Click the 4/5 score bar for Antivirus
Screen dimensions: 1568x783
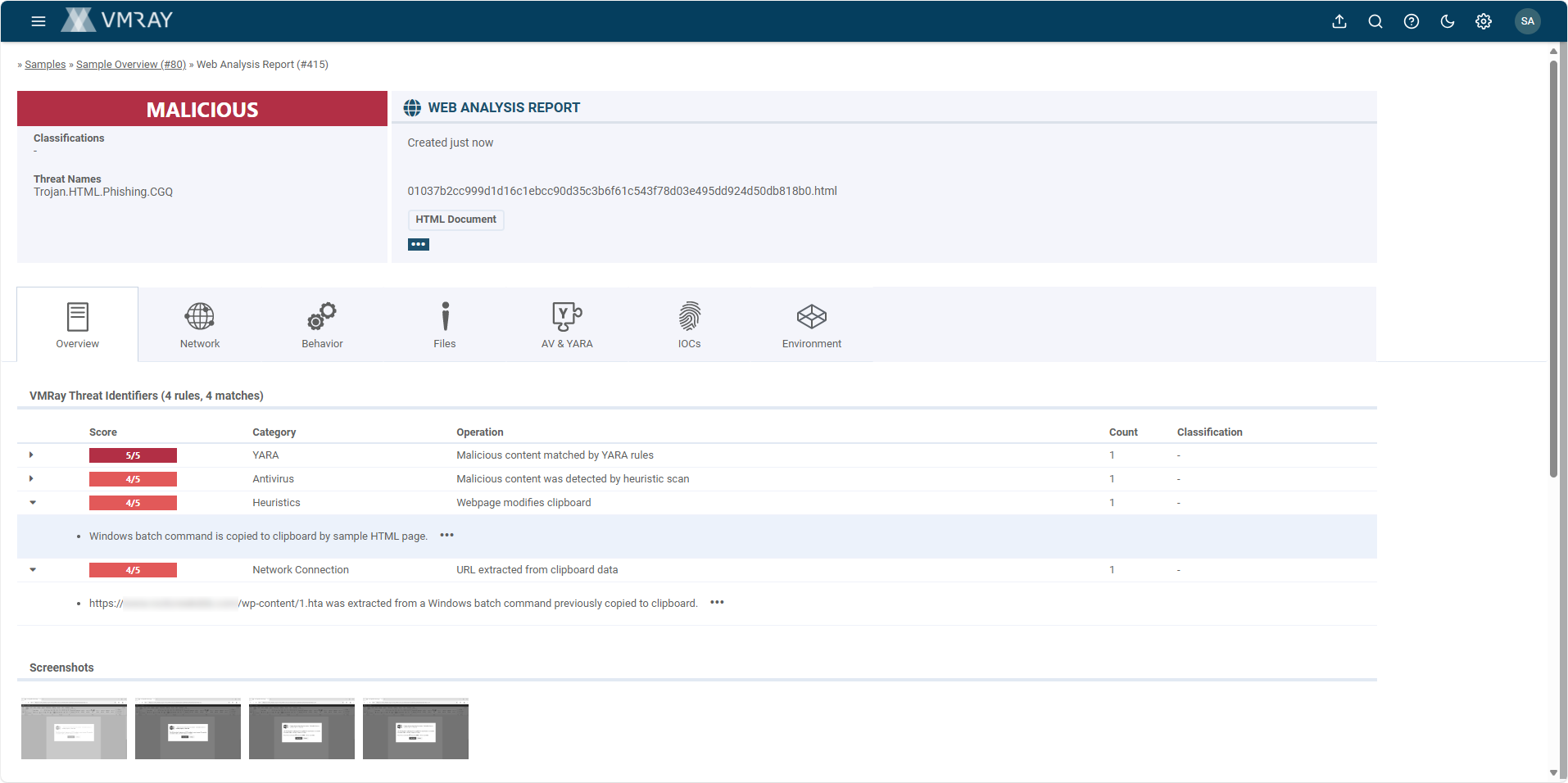click(133, 479)
